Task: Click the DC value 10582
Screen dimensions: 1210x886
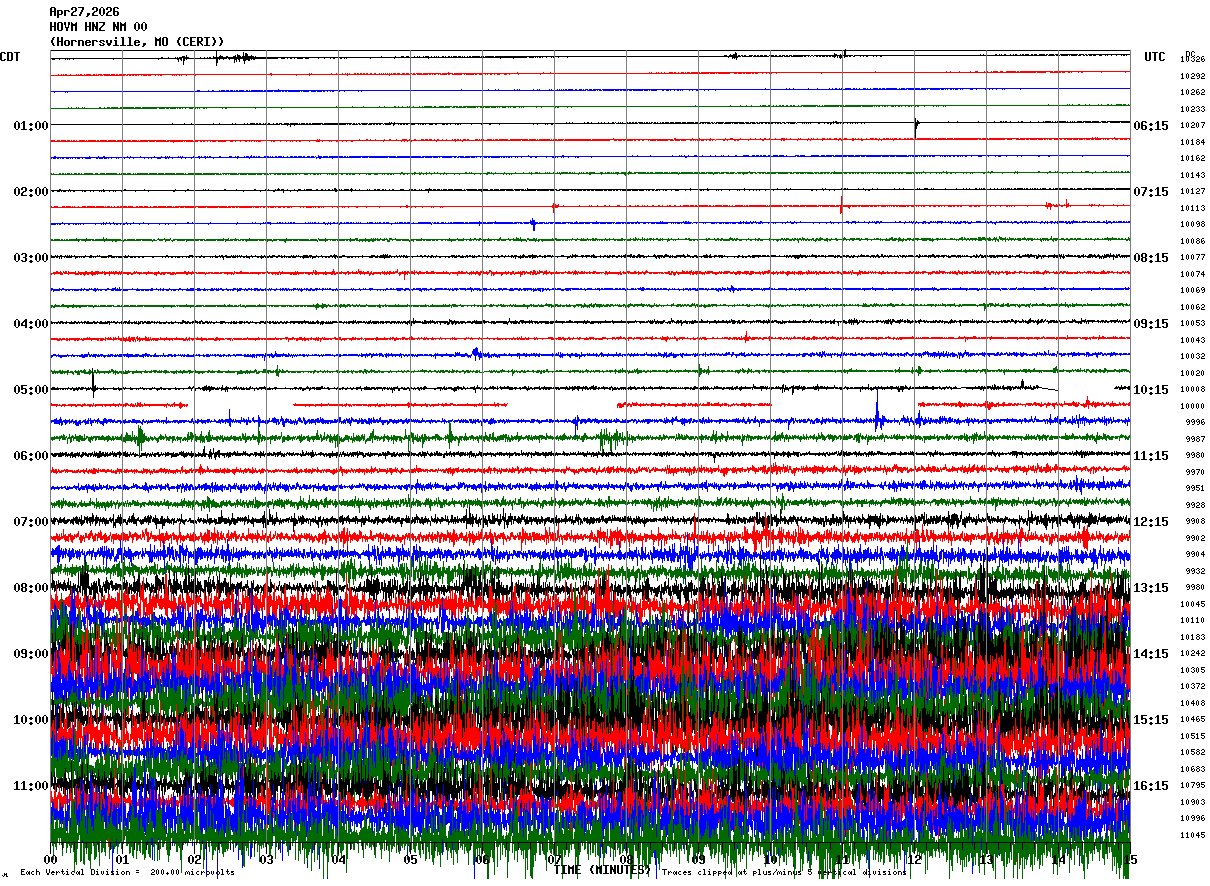Action: point(1192,753)
